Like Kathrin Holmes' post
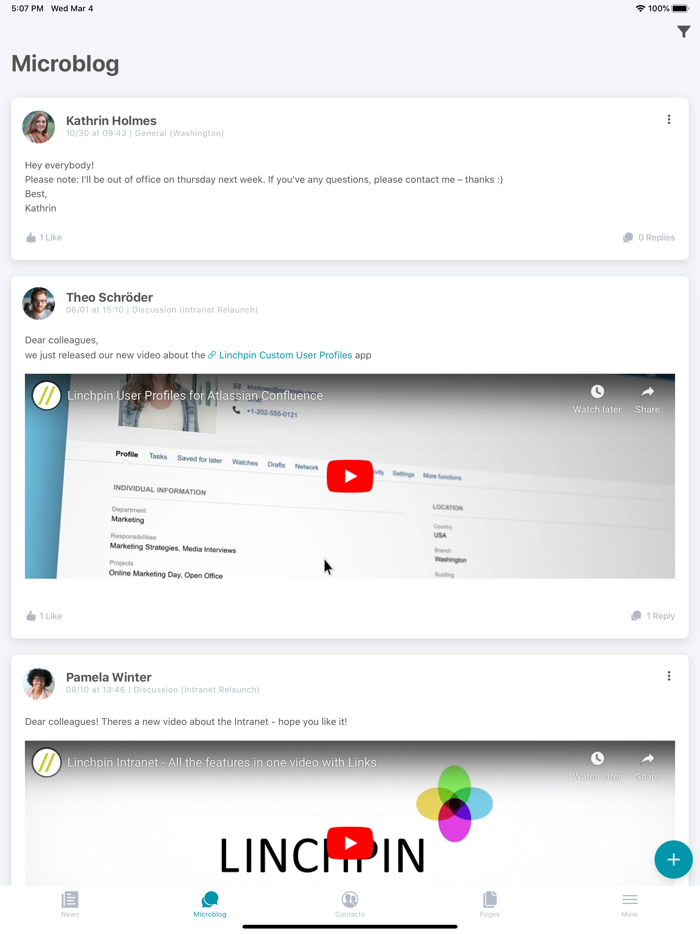This screenshot has width=700, height=934. 44,238
